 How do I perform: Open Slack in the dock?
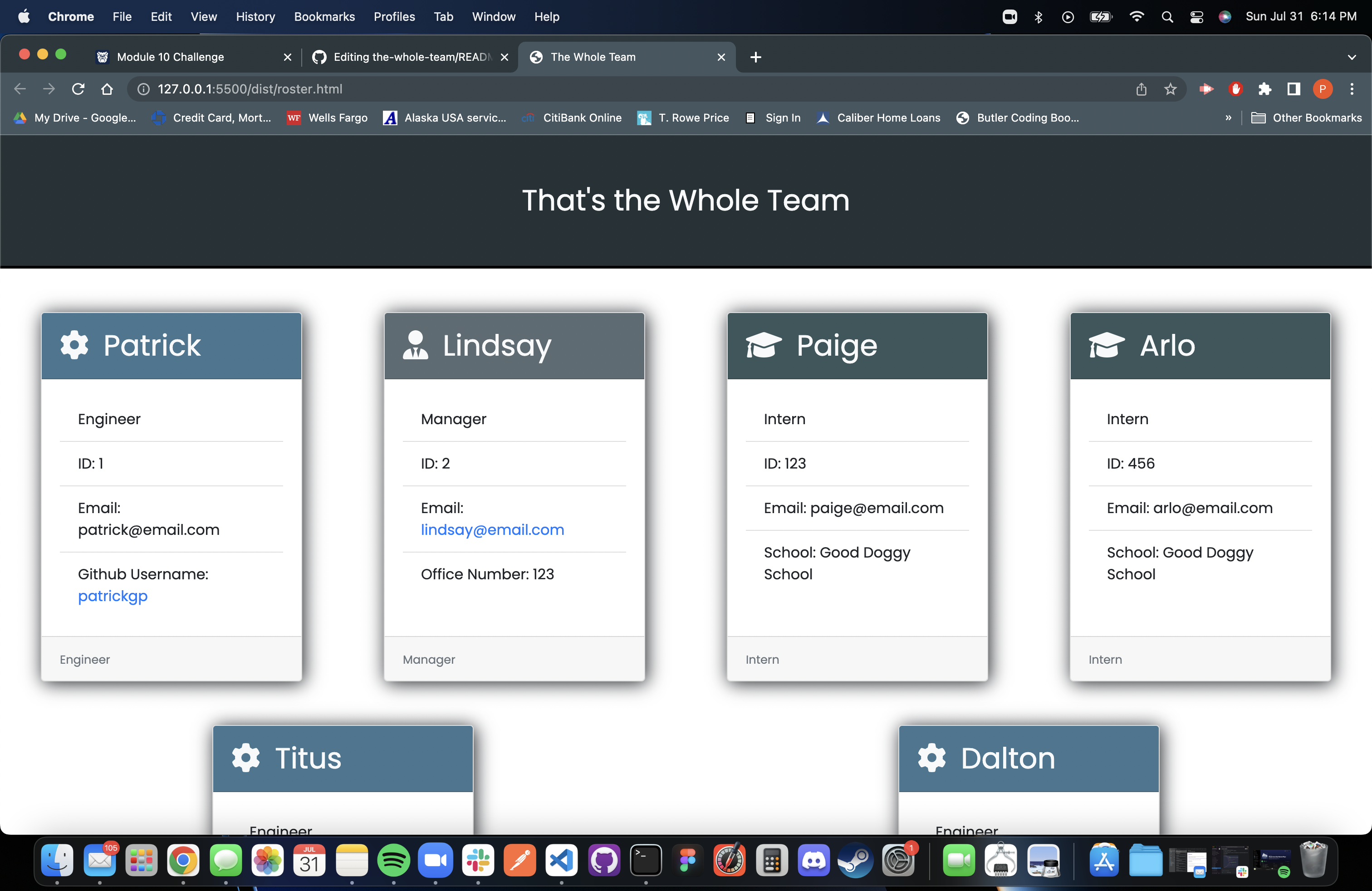478,861
